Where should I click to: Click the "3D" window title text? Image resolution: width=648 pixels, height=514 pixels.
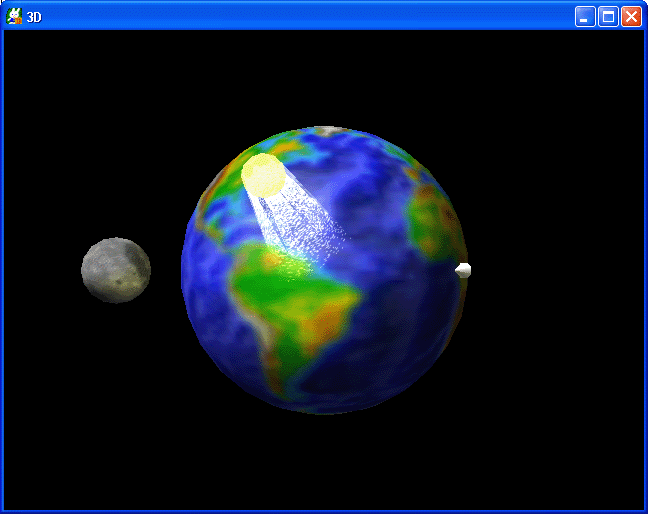tap(34, 17)
